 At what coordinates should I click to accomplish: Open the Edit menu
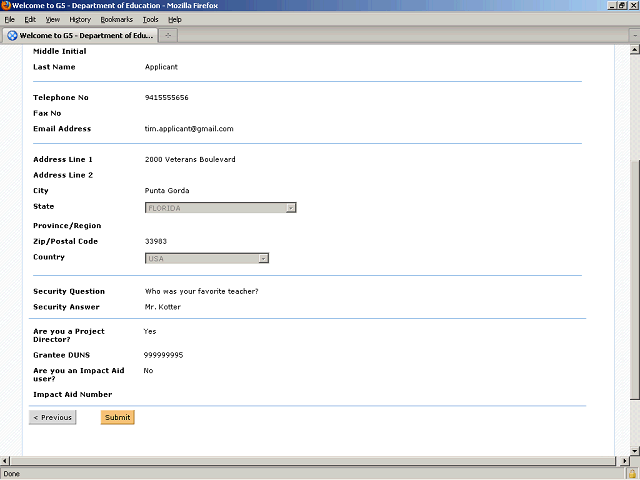click(30, 20)
